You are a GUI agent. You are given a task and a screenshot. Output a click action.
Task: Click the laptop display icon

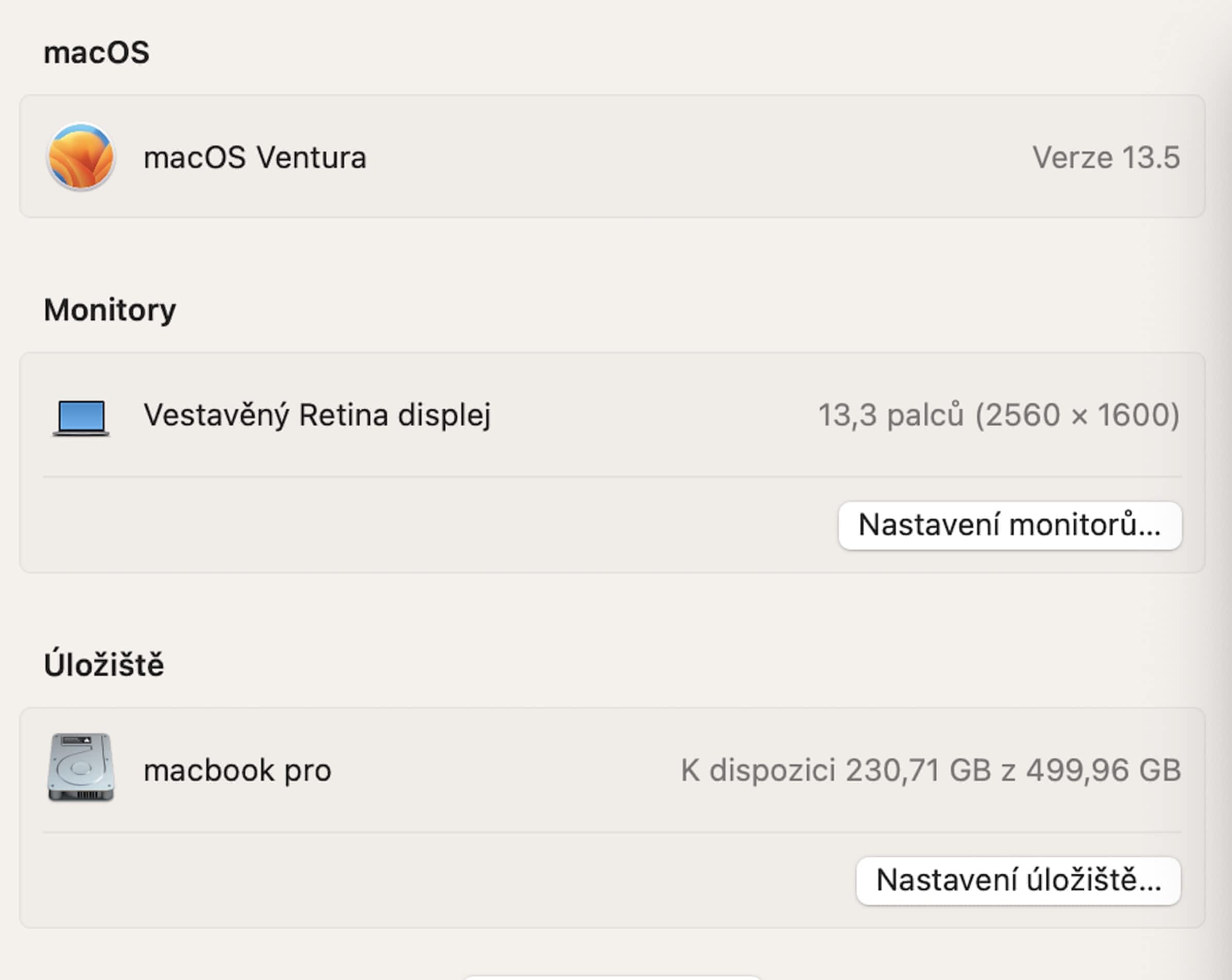pos(81,418)
